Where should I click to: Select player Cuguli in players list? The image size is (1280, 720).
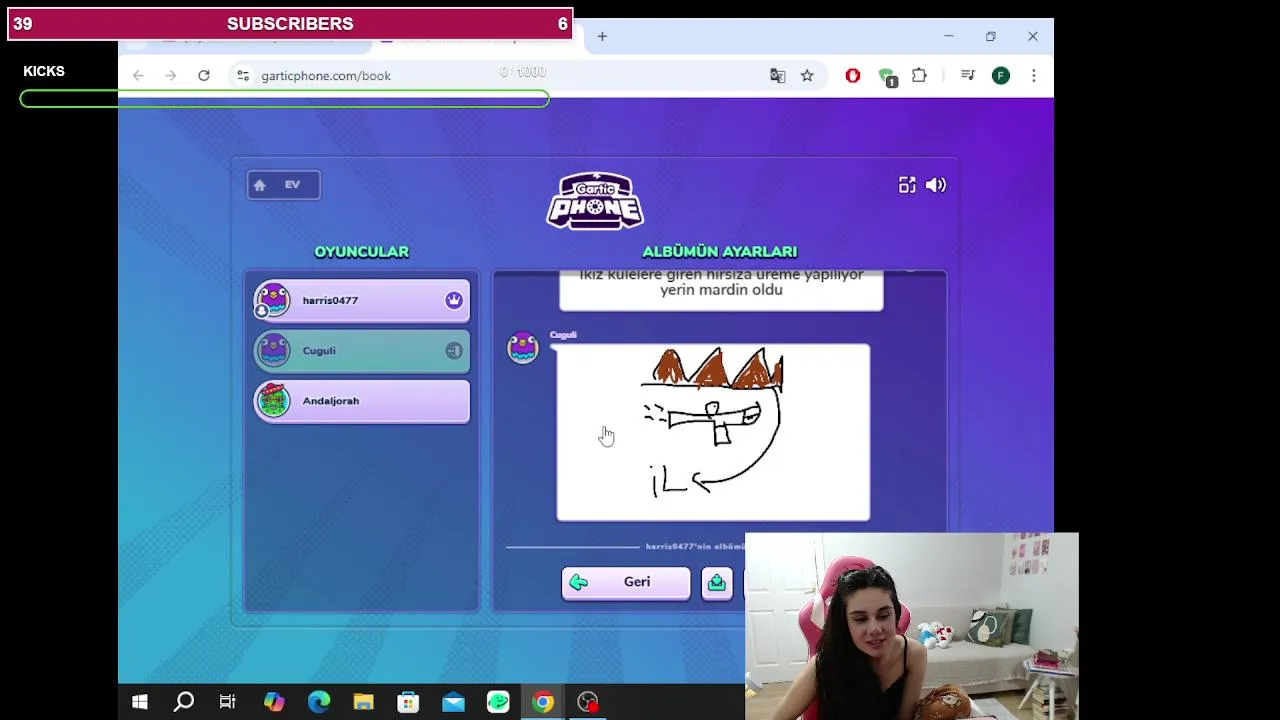pyautogui.click(x=362, y=351)
